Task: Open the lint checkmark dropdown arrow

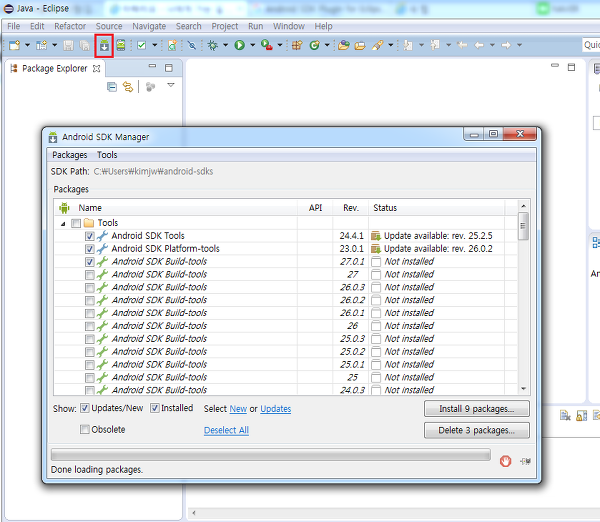Action: pyautogui.click(x=155, y=45)
